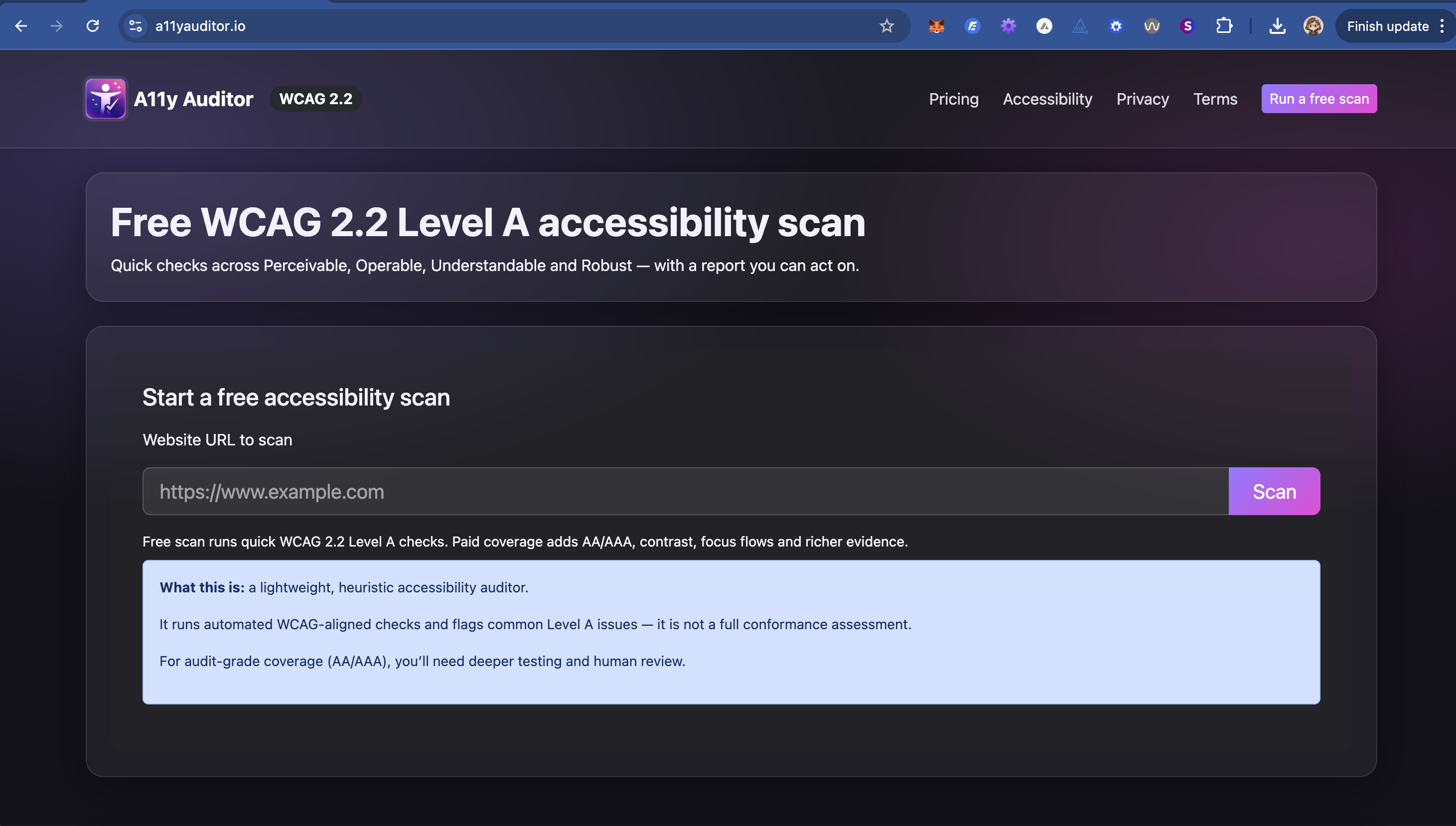
Task: Go to the Pricing page
Action: pyautogui.click(x=953, y=98)
